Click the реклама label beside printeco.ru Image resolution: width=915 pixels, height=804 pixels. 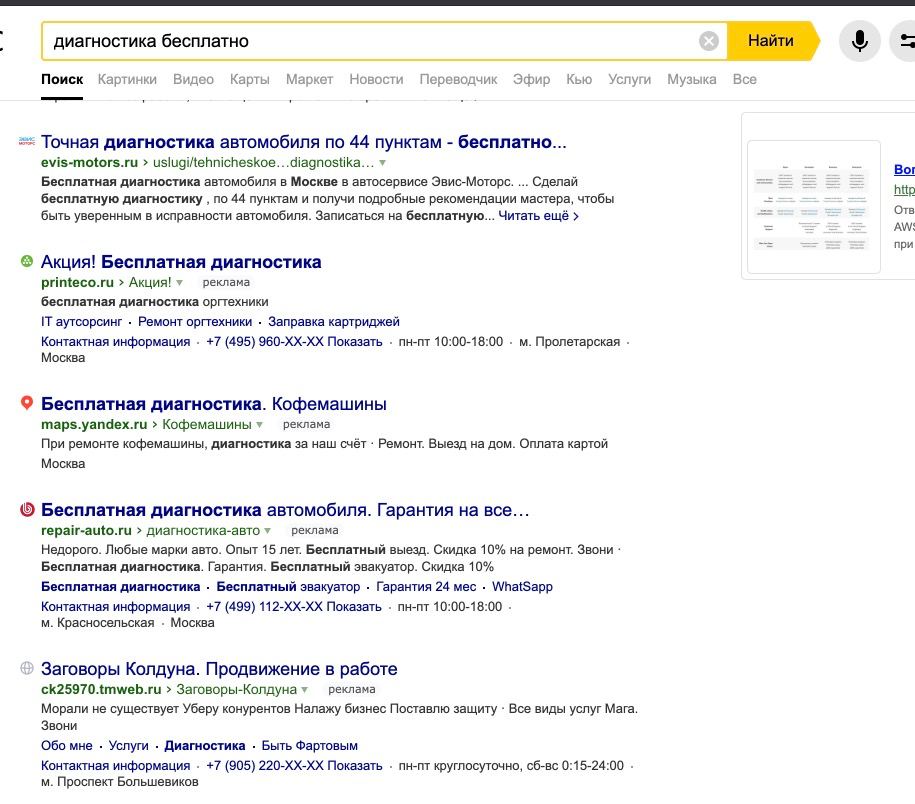click(226, 282)
